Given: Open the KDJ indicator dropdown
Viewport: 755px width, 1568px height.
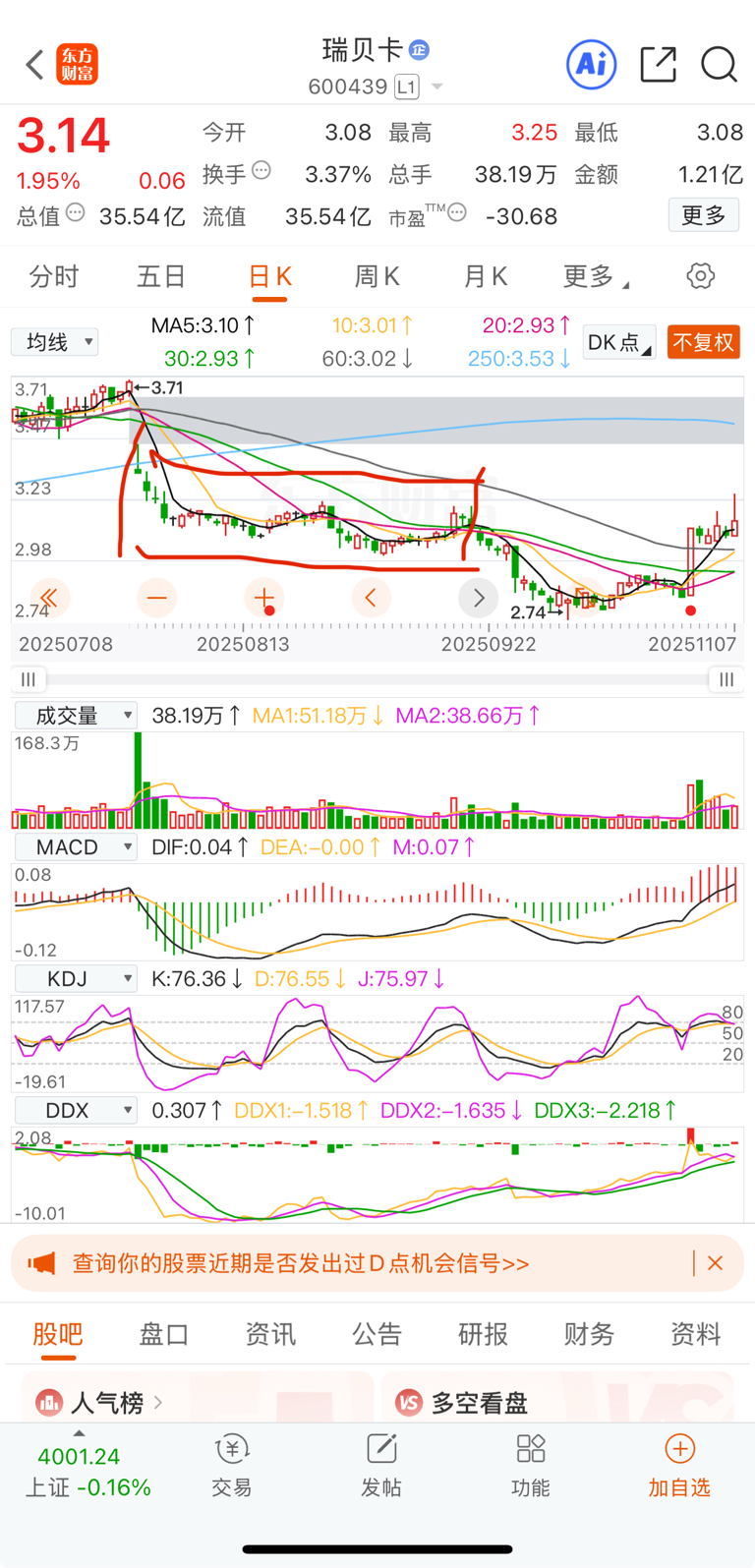Looking at the screenshot, I should (x=77, y=979).
